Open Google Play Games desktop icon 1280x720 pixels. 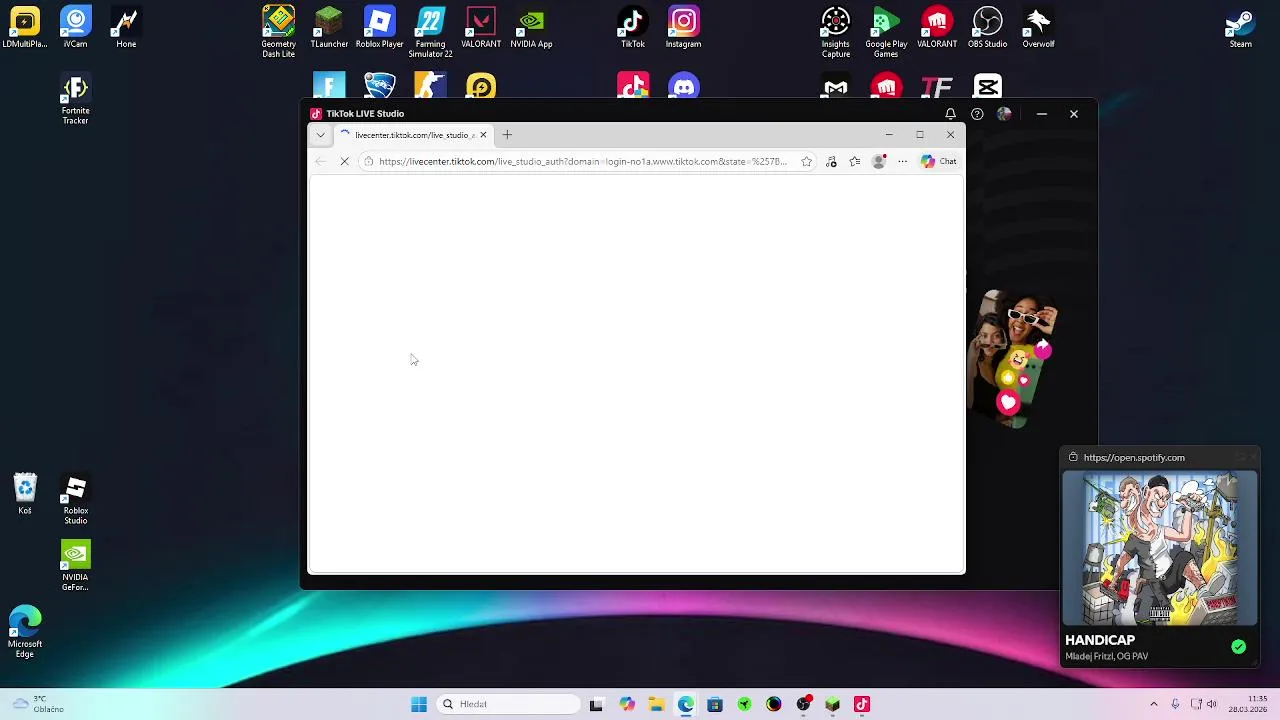click(x=886, y=32)
